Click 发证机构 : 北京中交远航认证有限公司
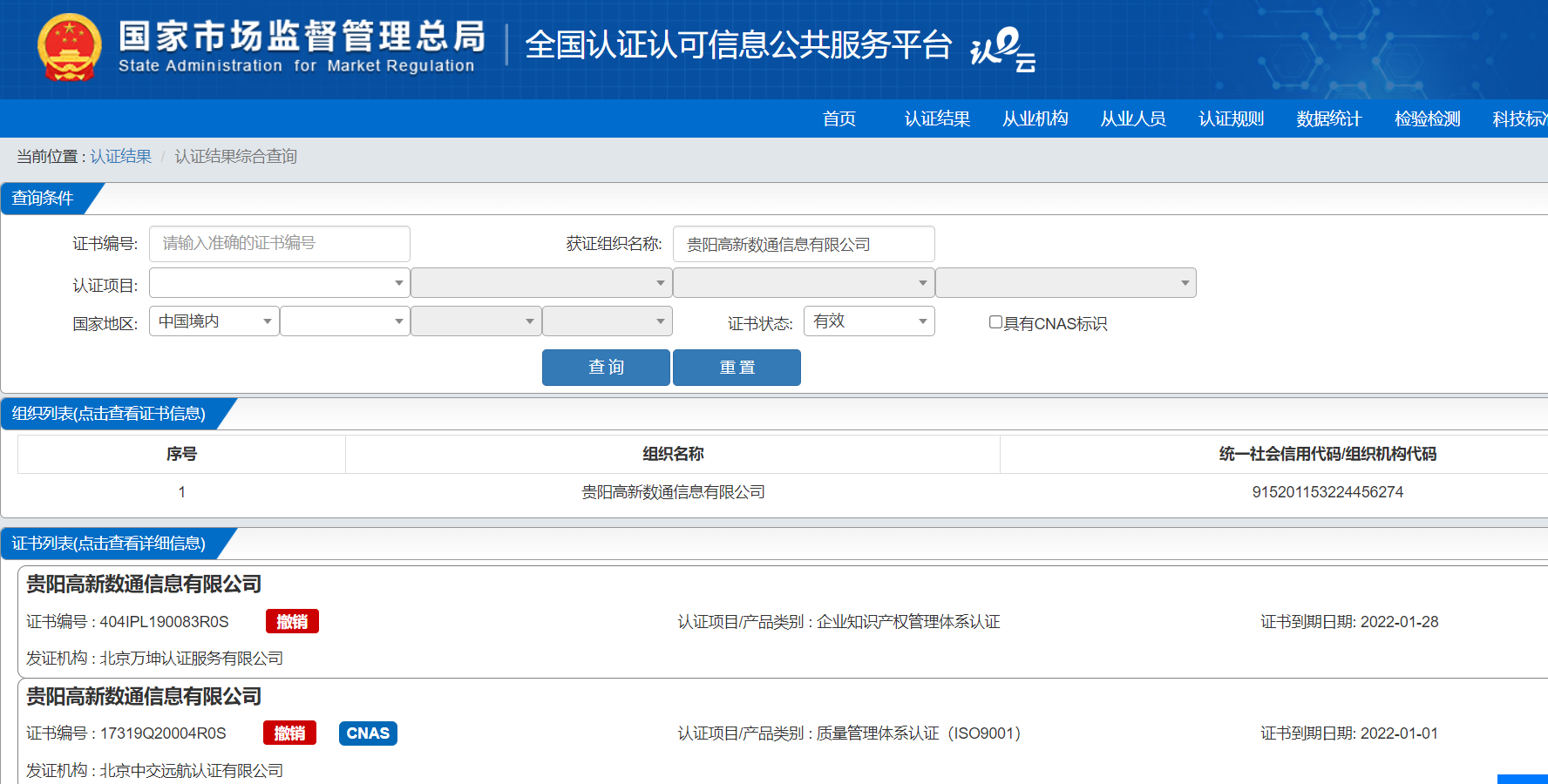1548x784 pixels. [154, 771]
